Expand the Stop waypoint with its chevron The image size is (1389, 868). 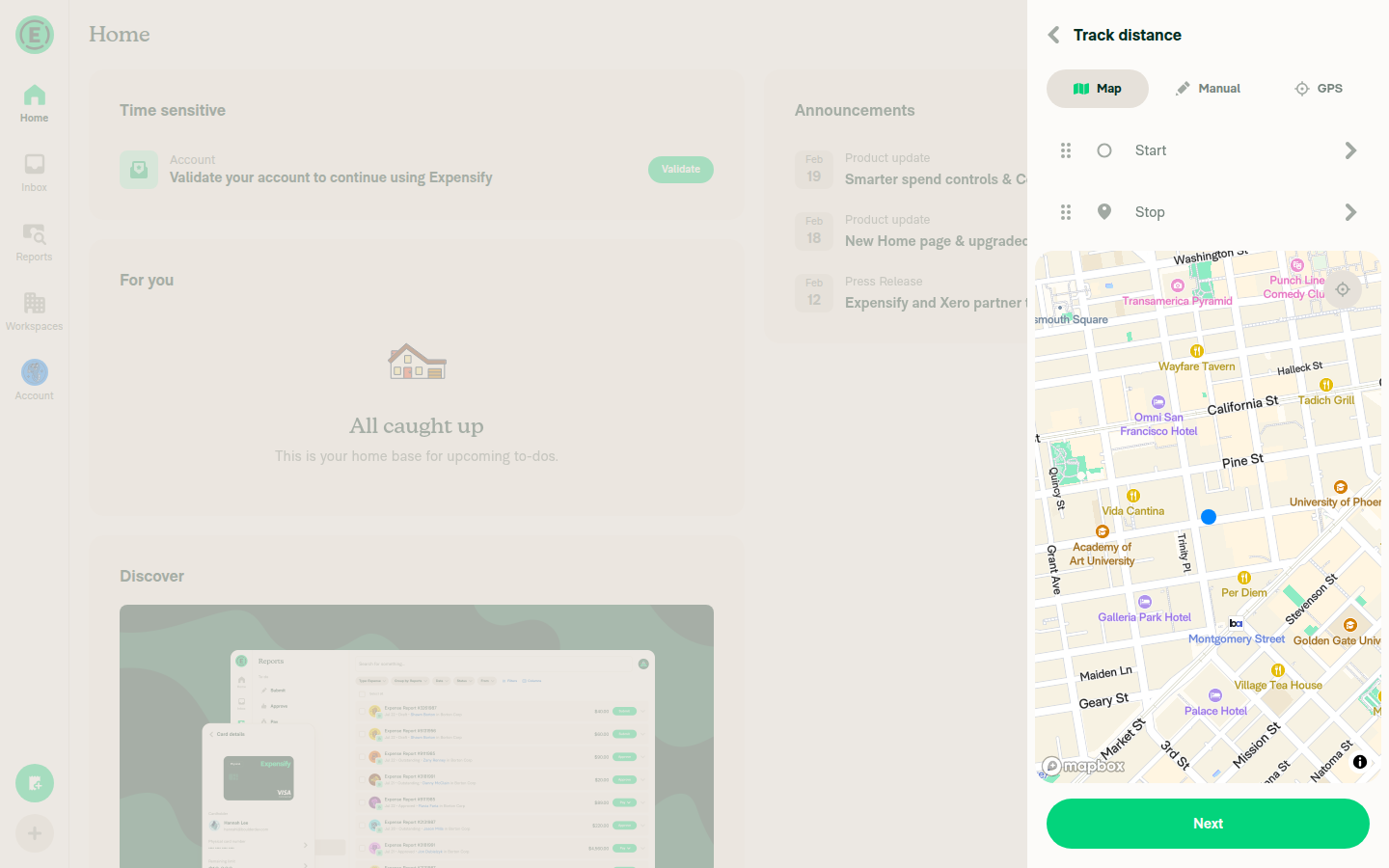point(1350,211)
